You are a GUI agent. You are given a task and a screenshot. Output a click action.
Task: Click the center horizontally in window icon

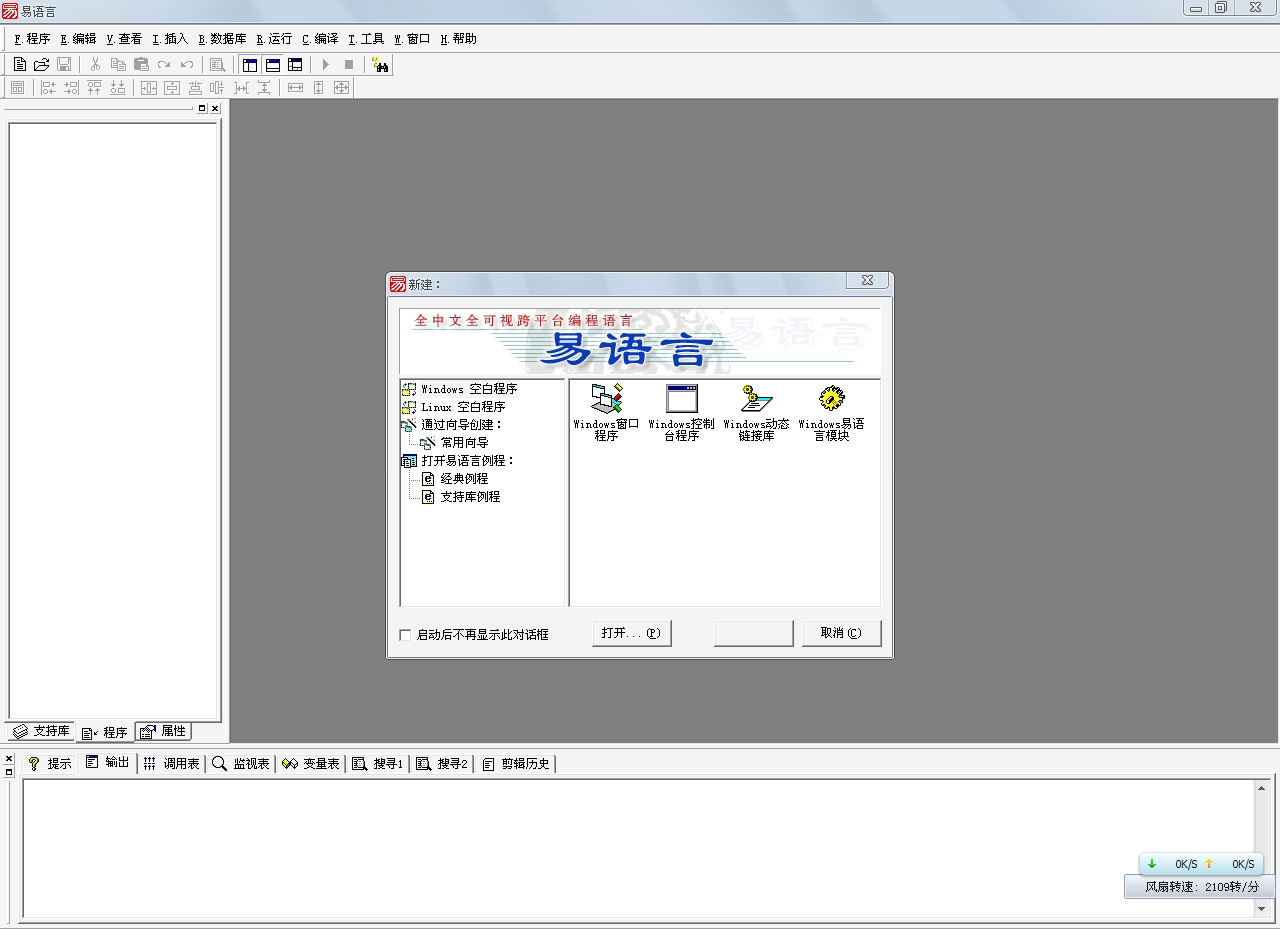point(149,87)
